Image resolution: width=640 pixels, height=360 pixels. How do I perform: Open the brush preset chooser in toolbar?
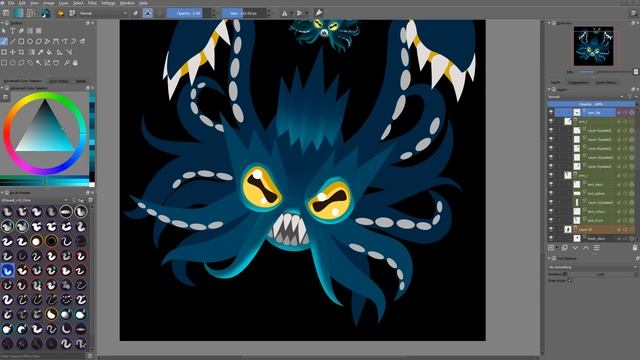click(x=72, y=13)
